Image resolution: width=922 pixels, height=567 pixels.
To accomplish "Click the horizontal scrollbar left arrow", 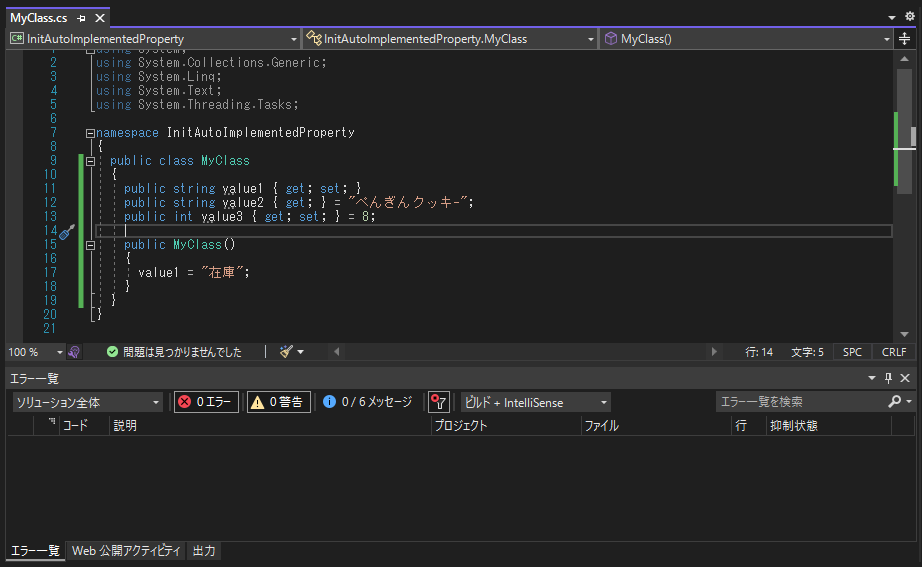I will point(336,352).
